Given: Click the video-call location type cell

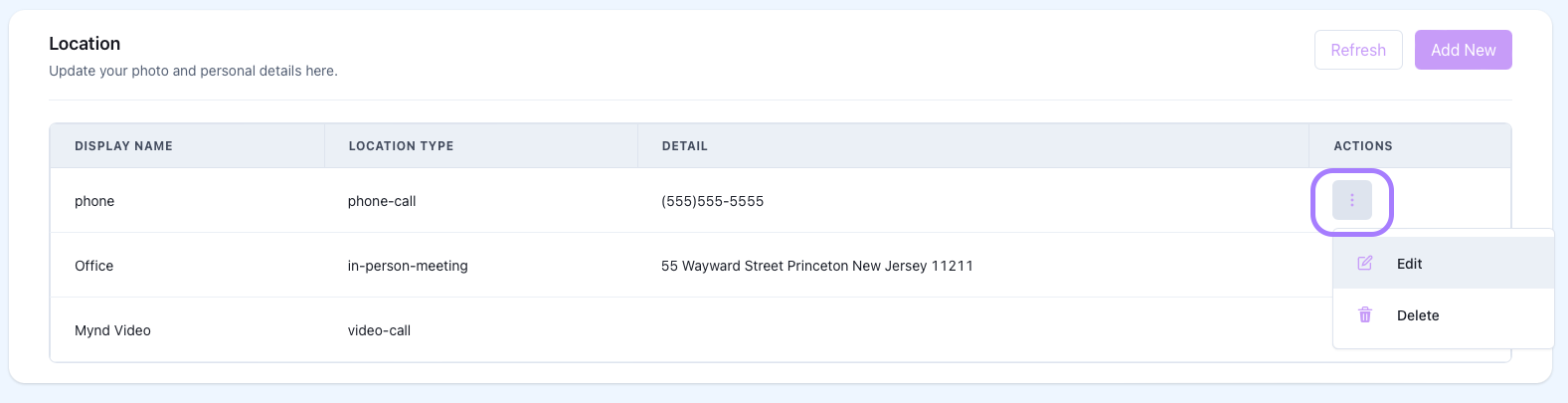Looking at the screenshot, I should tap(379, 330).
